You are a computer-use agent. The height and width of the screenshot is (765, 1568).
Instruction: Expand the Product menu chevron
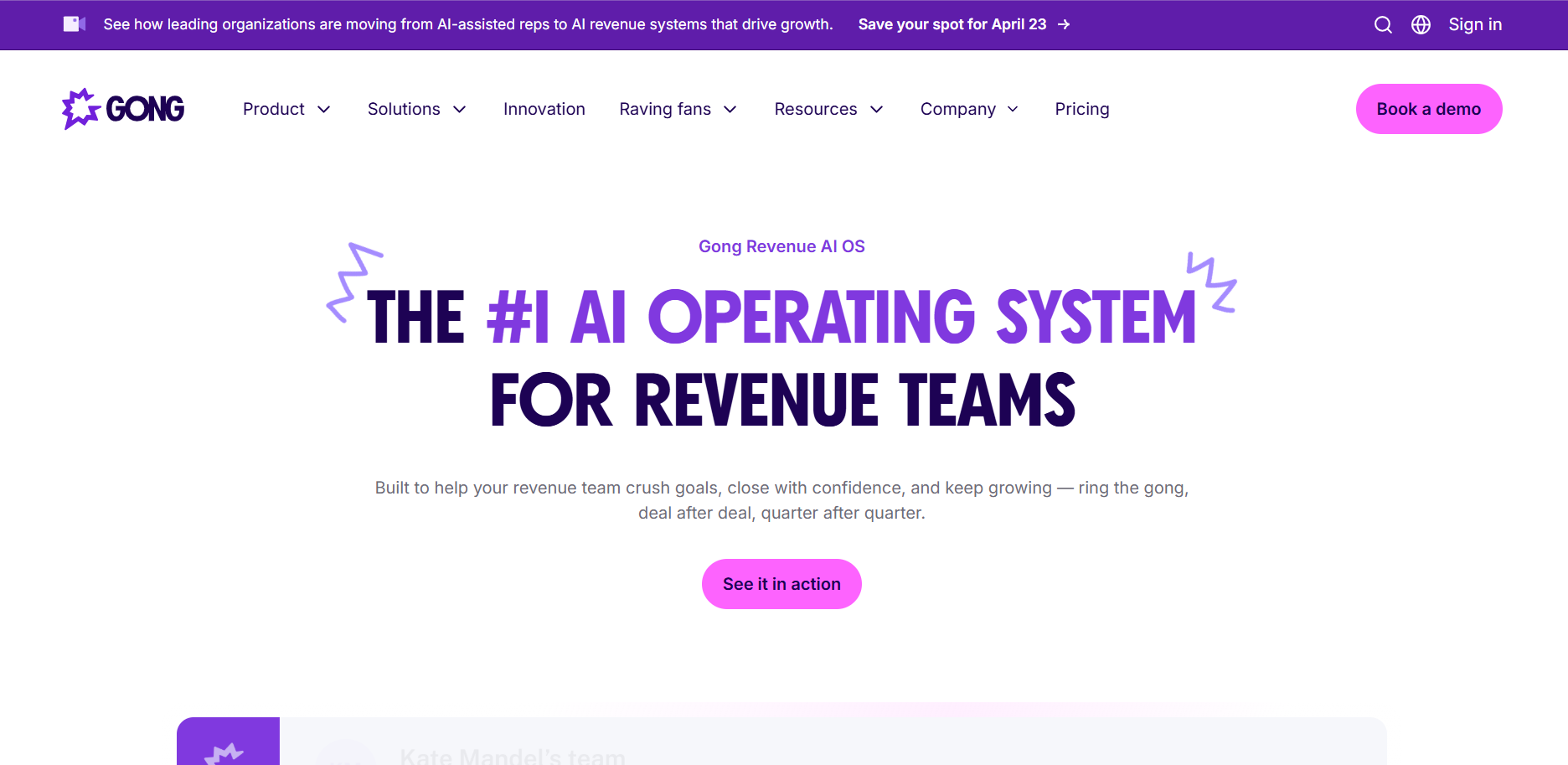[x=324, y=110]
